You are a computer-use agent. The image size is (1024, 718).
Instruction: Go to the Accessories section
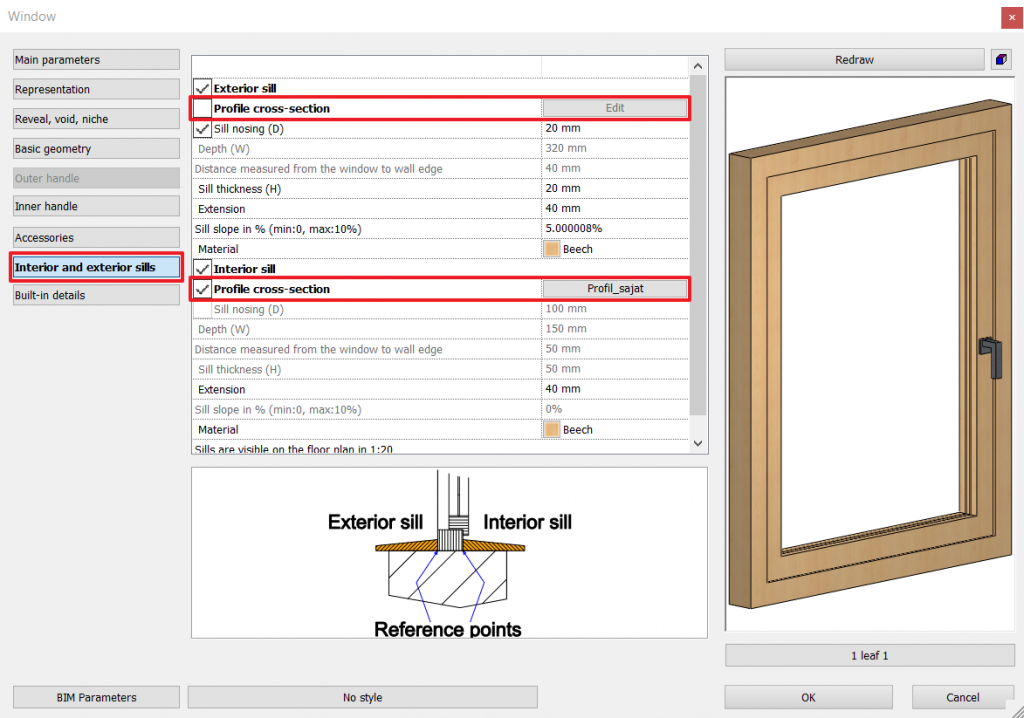pos(96,238)
